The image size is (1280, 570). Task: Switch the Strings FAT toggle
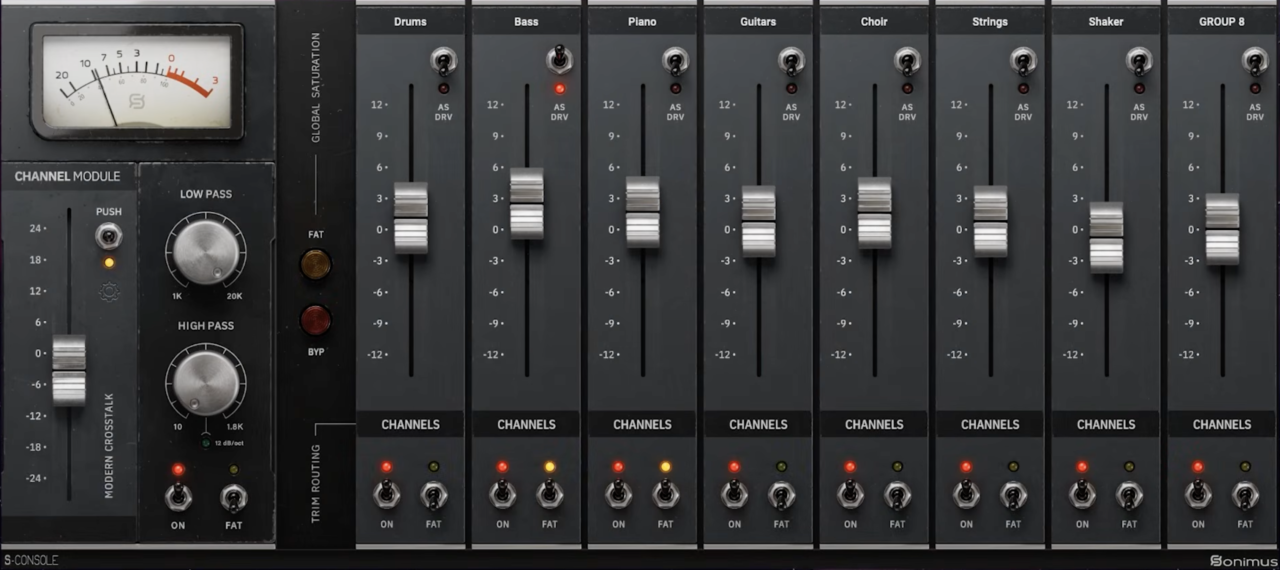pyautogui.click(x=1013, y=494)
